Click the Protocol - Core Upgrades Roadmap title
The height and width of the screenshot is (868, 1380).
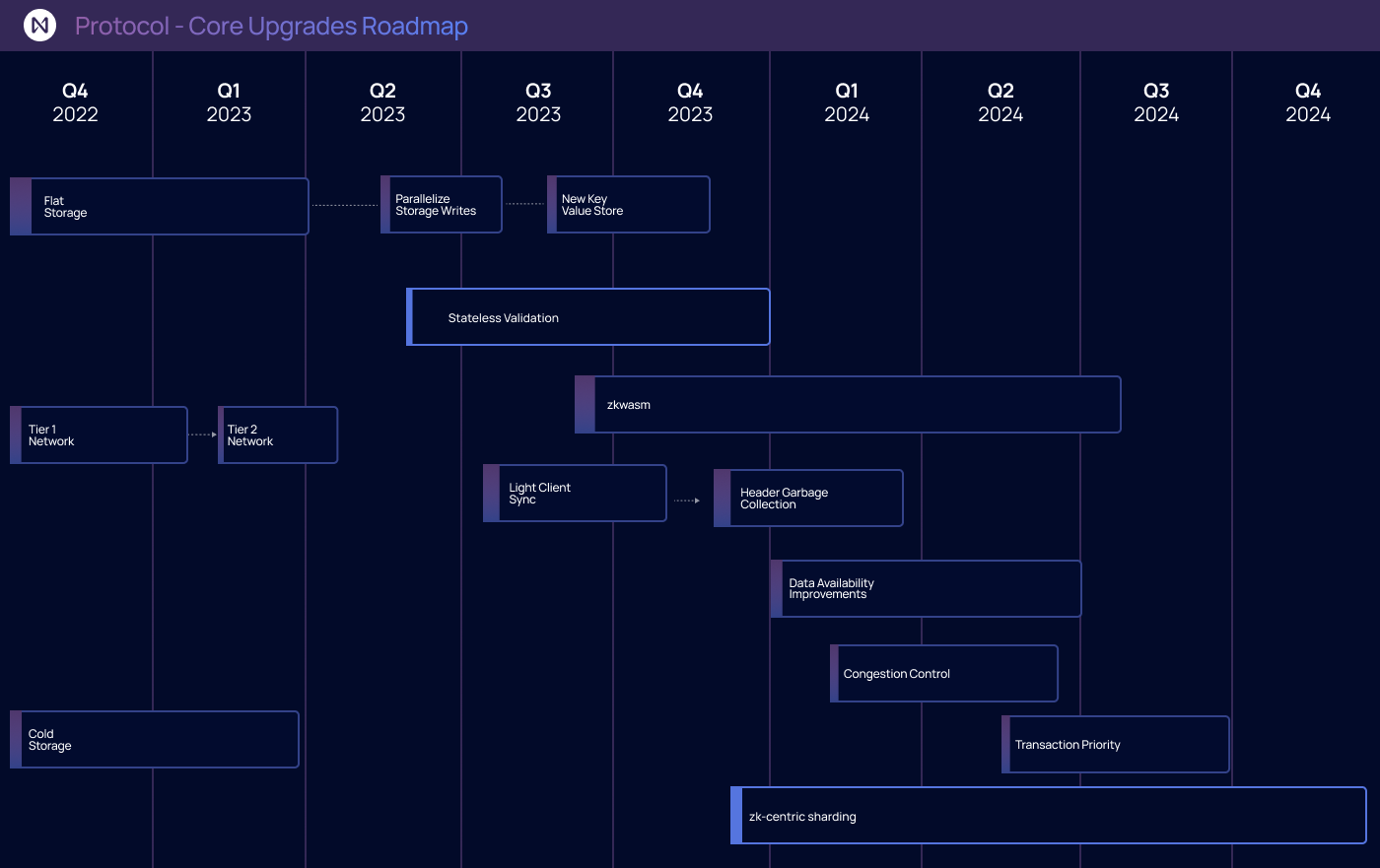pyautogui.click(x=270, y=26)
